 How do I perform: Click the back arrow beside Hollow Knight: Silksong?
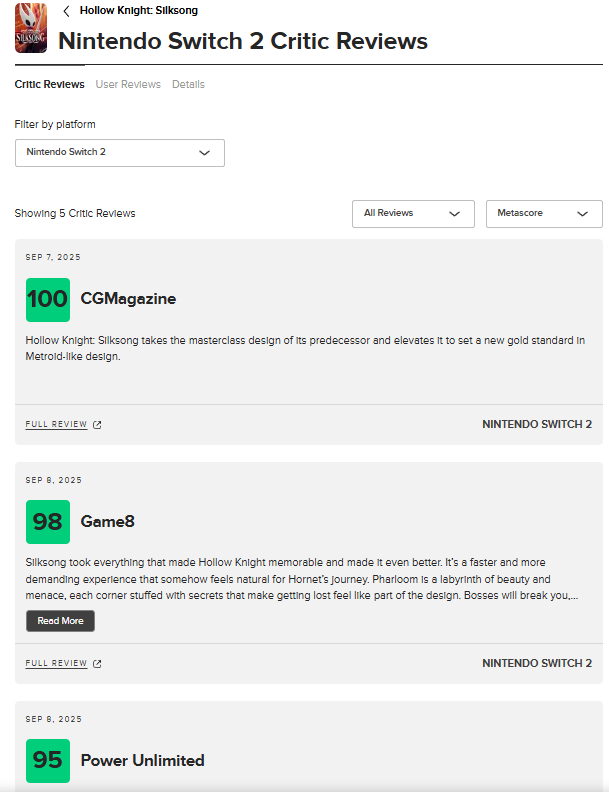coord(66,11)
